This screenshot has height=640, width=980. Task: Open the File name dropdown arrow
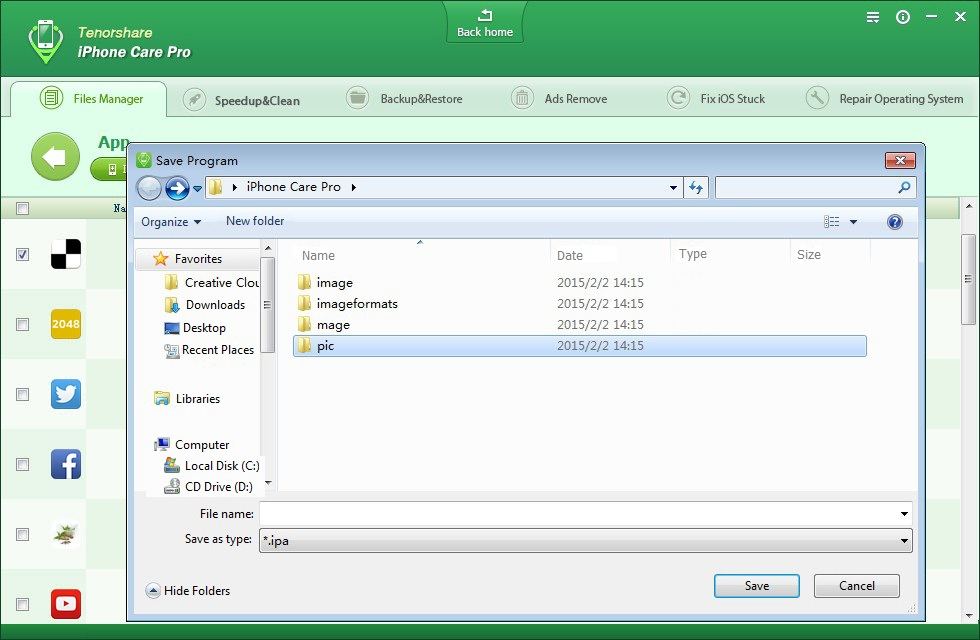click(x=904, y=514)
